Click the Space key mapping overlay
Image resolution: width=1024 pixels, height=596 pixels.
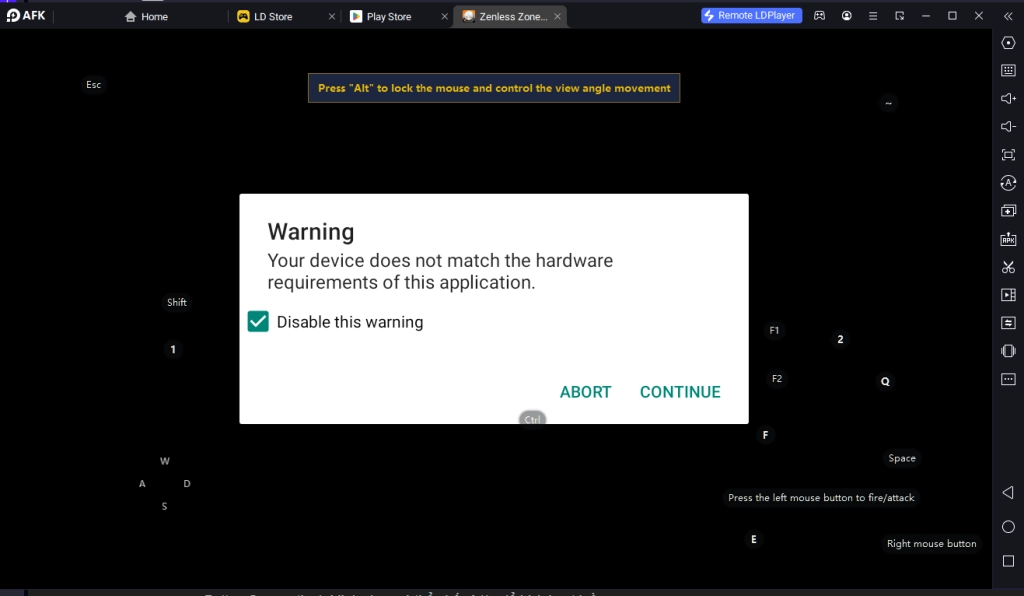pos(902,458)
